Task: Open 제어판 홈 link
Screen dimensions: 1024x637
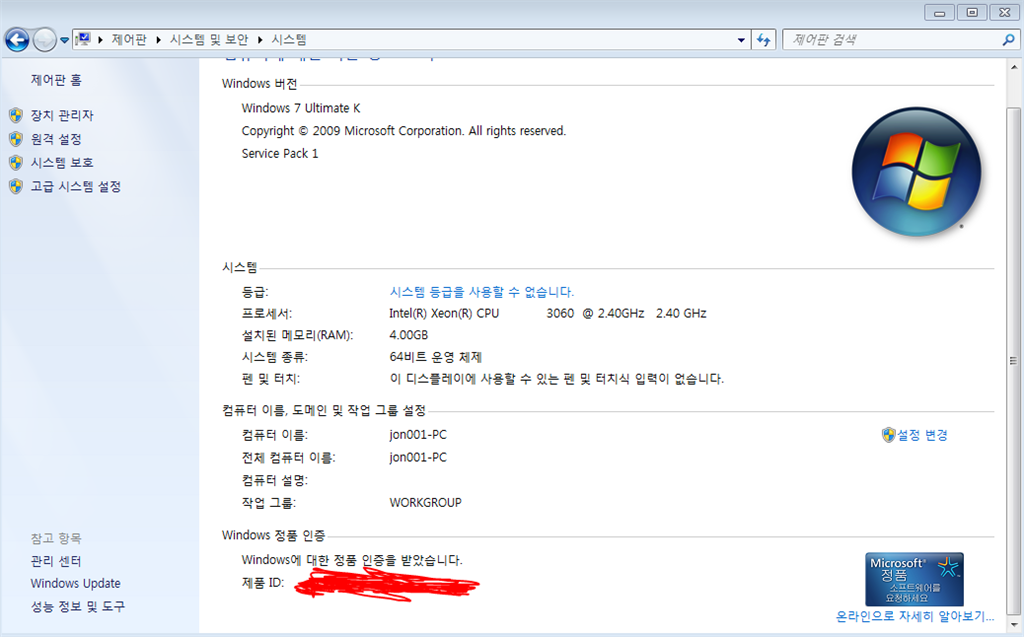Action: (x=56, y=80)
